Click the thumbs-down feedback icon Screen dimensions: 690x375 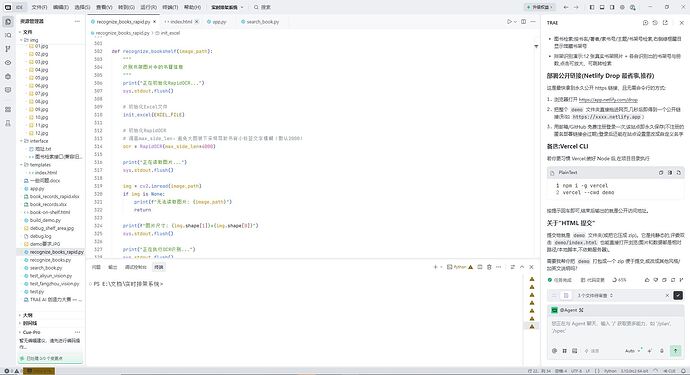tap(656, 280)
